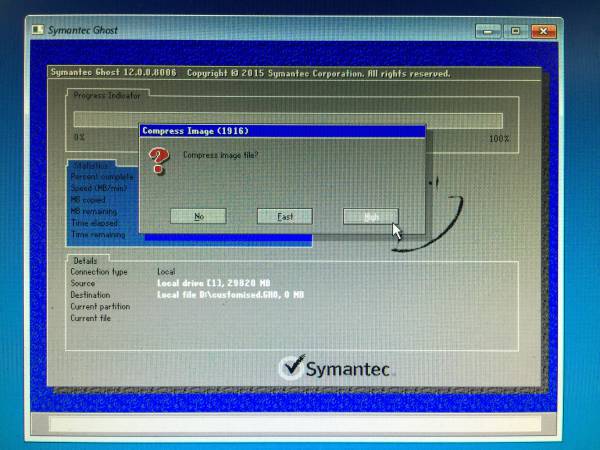
Task: Click the Progress Indicator bar
Action: pos(288,118)
